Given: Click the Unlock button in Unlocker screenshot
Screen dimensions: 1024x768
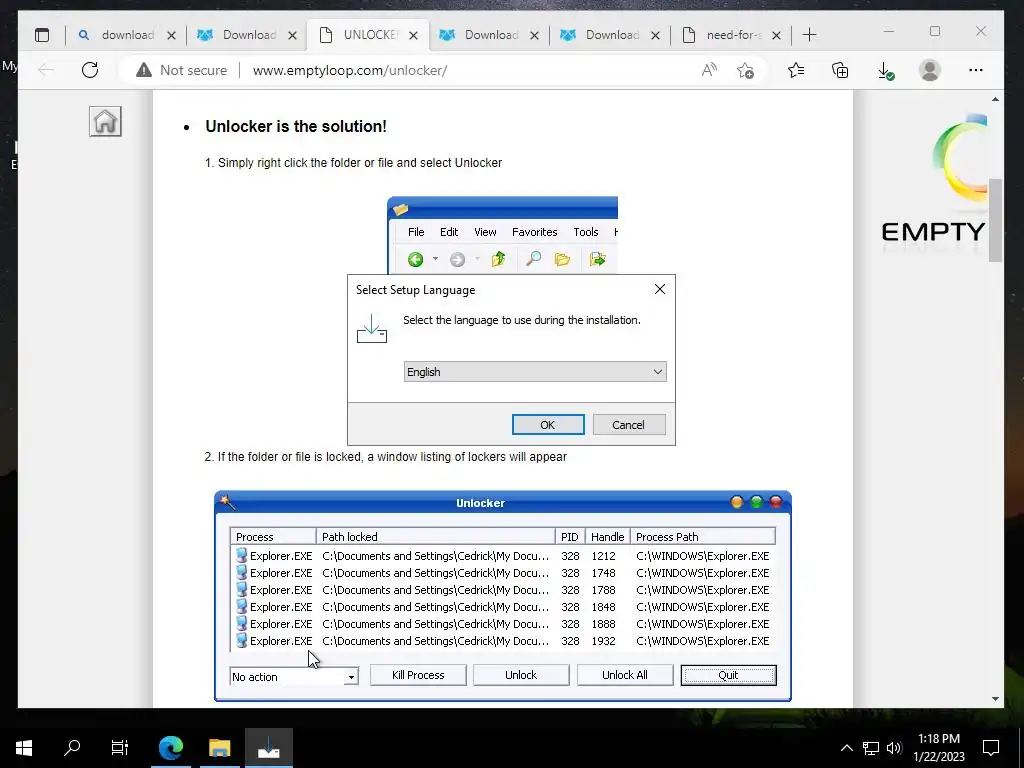Looking at the screenshot, I should coord(521,675).
